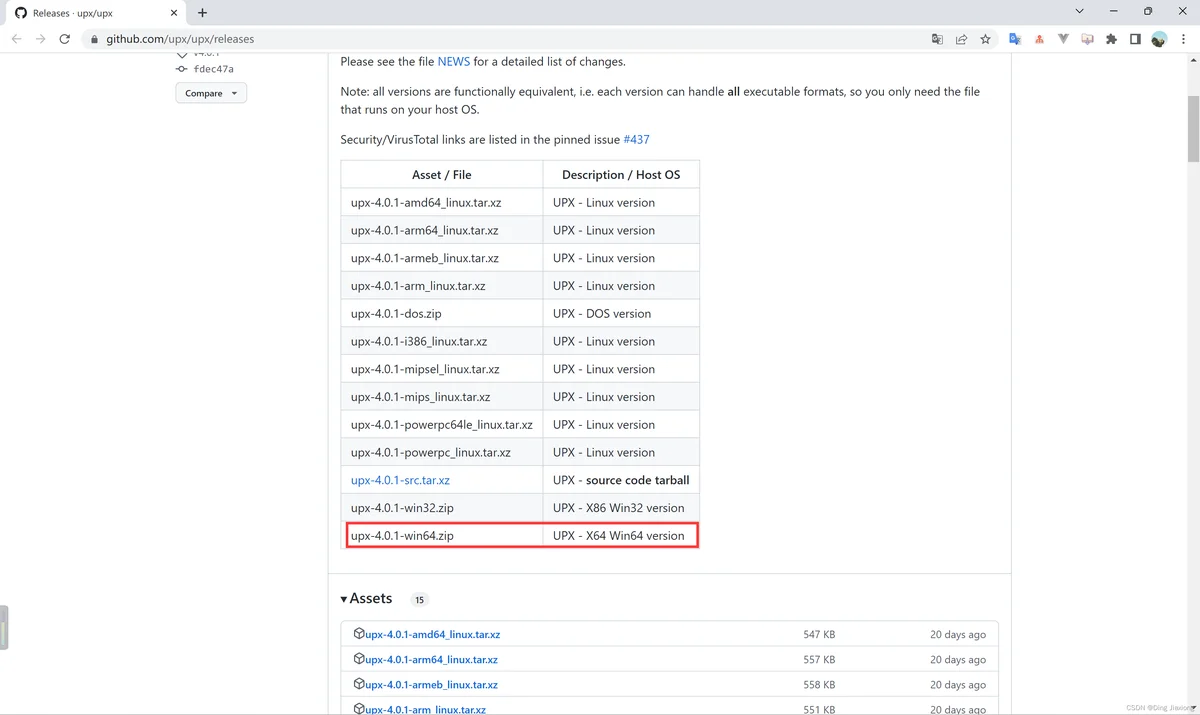
Task: Open the Google Translate extension icon
Action: coord(1015,39)
